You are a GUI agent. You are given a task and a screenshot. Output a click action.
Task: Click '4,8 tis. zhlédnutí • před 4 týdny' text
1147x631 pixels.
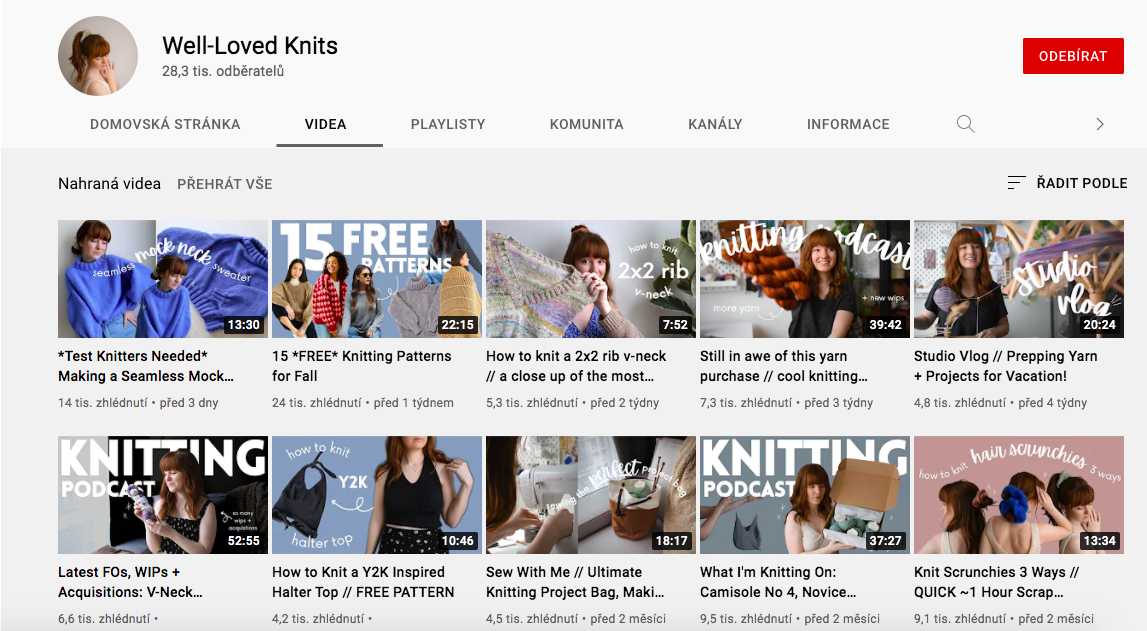[x=1001, y=403]
